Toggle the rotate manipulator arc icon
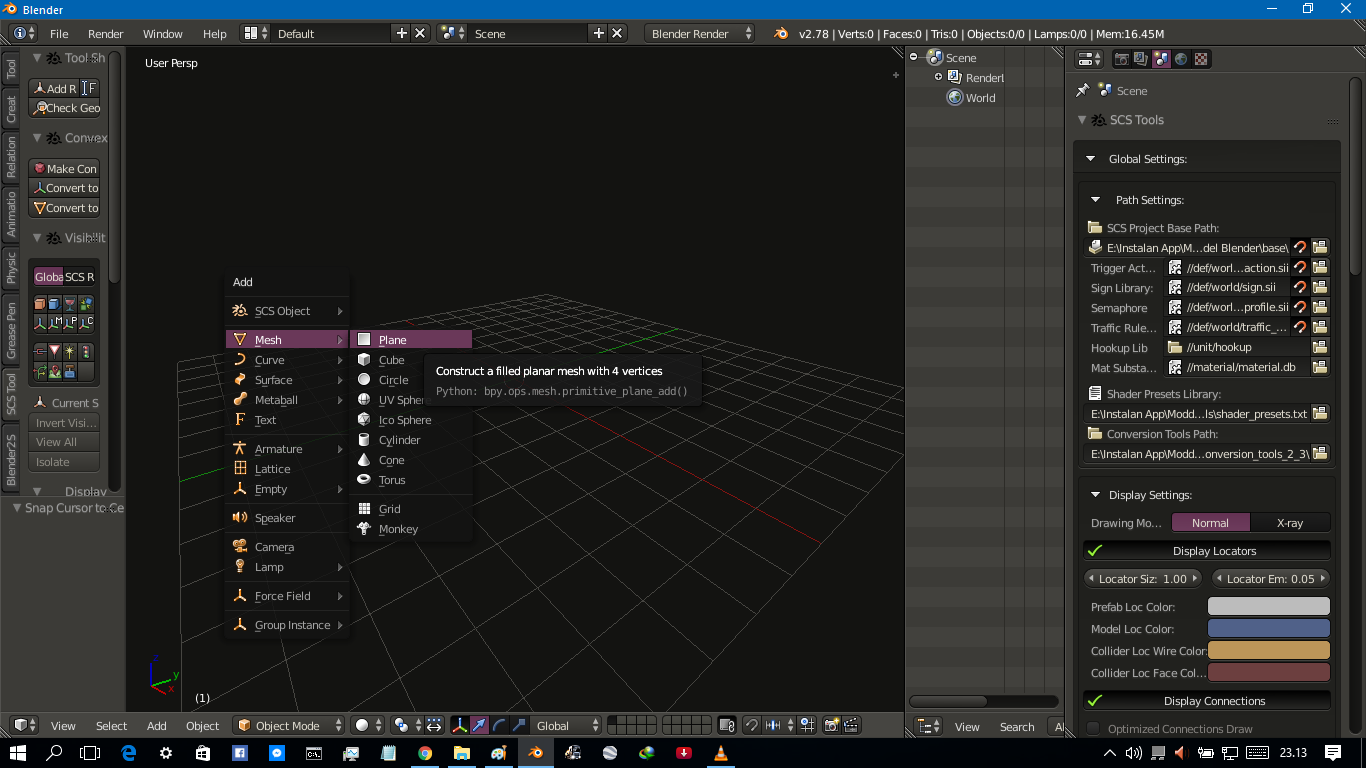Image resolution: width=1366 pixels, height=768 pixels. tap(499, 726)
